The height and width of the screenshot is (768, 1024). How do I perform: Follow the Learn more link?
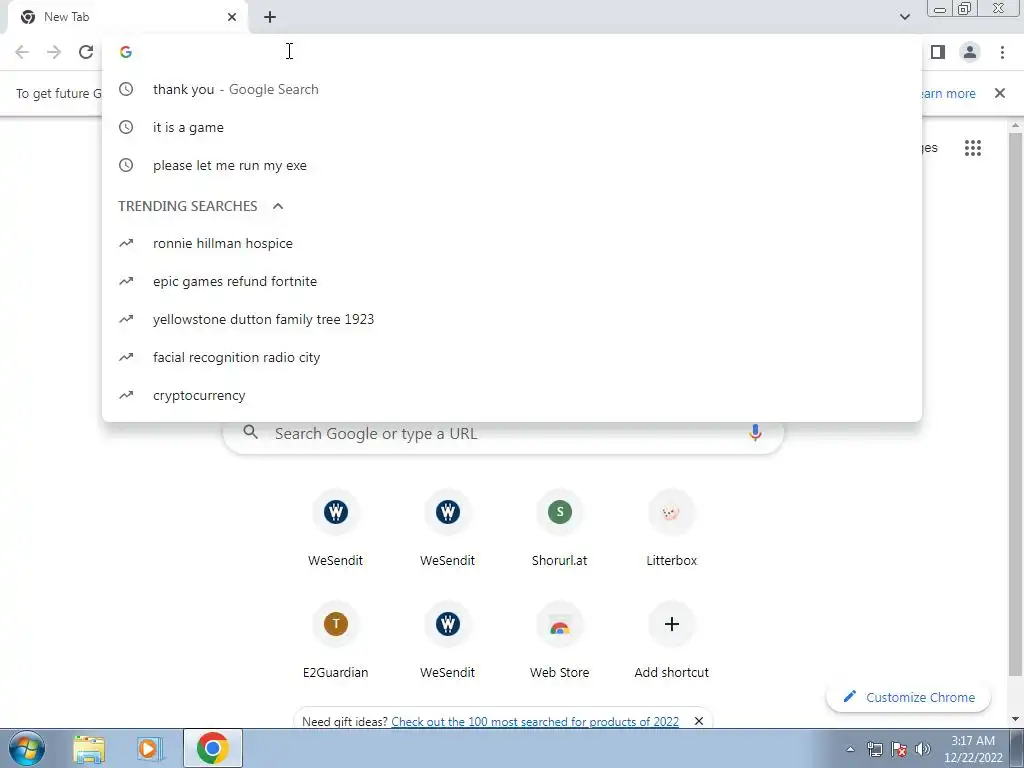[x=949, y=93]
